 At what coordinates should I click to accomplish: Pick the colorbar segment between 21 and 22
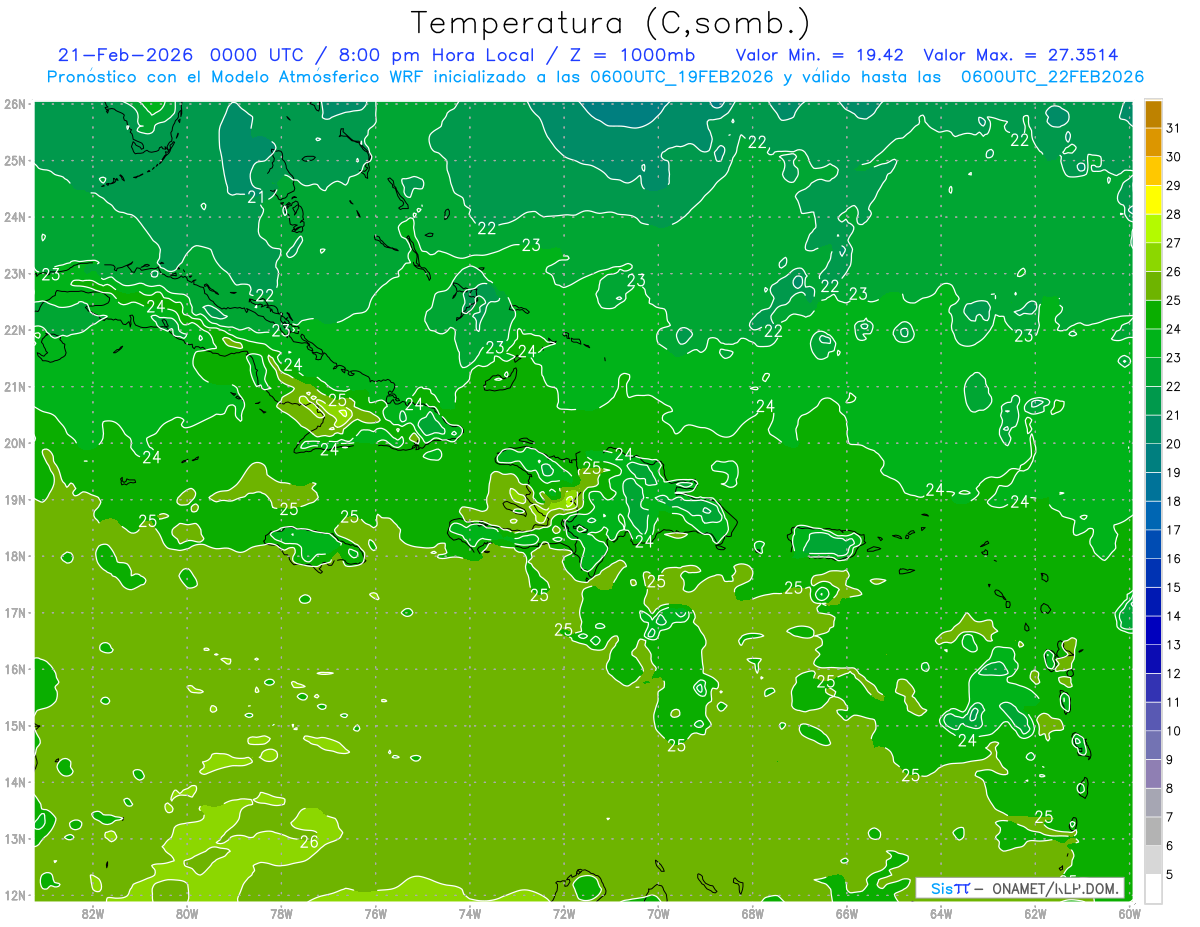click(x=1153, y=401)
